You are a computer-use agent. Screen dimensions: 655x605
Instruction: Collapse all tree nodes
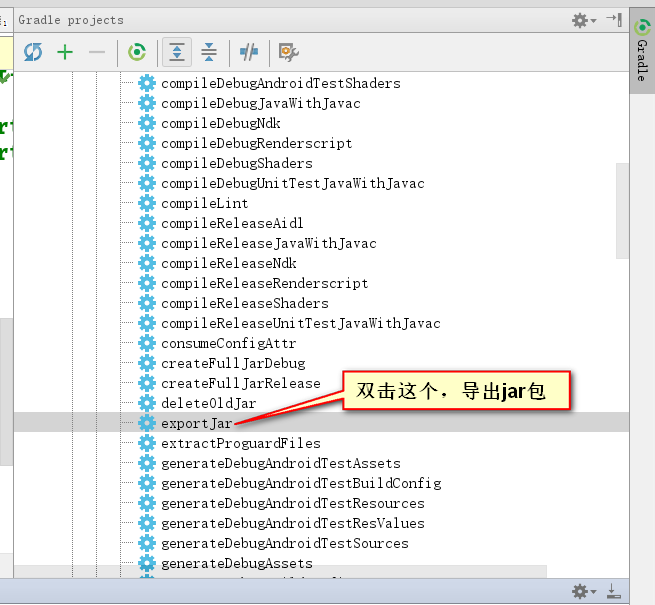coord(209,52)
